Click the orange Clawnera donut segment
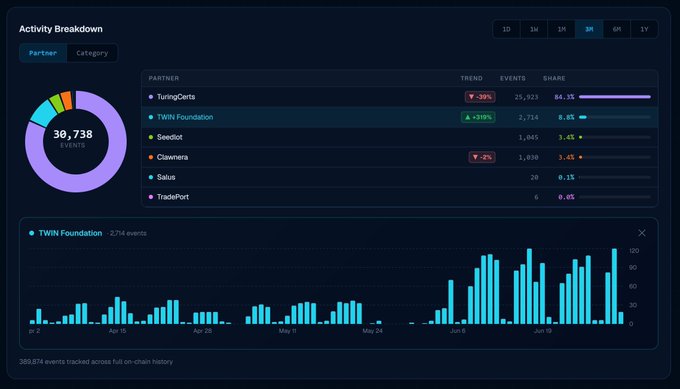Image resolution: width=680 pixels, height=389 pixels. [66, 100]
